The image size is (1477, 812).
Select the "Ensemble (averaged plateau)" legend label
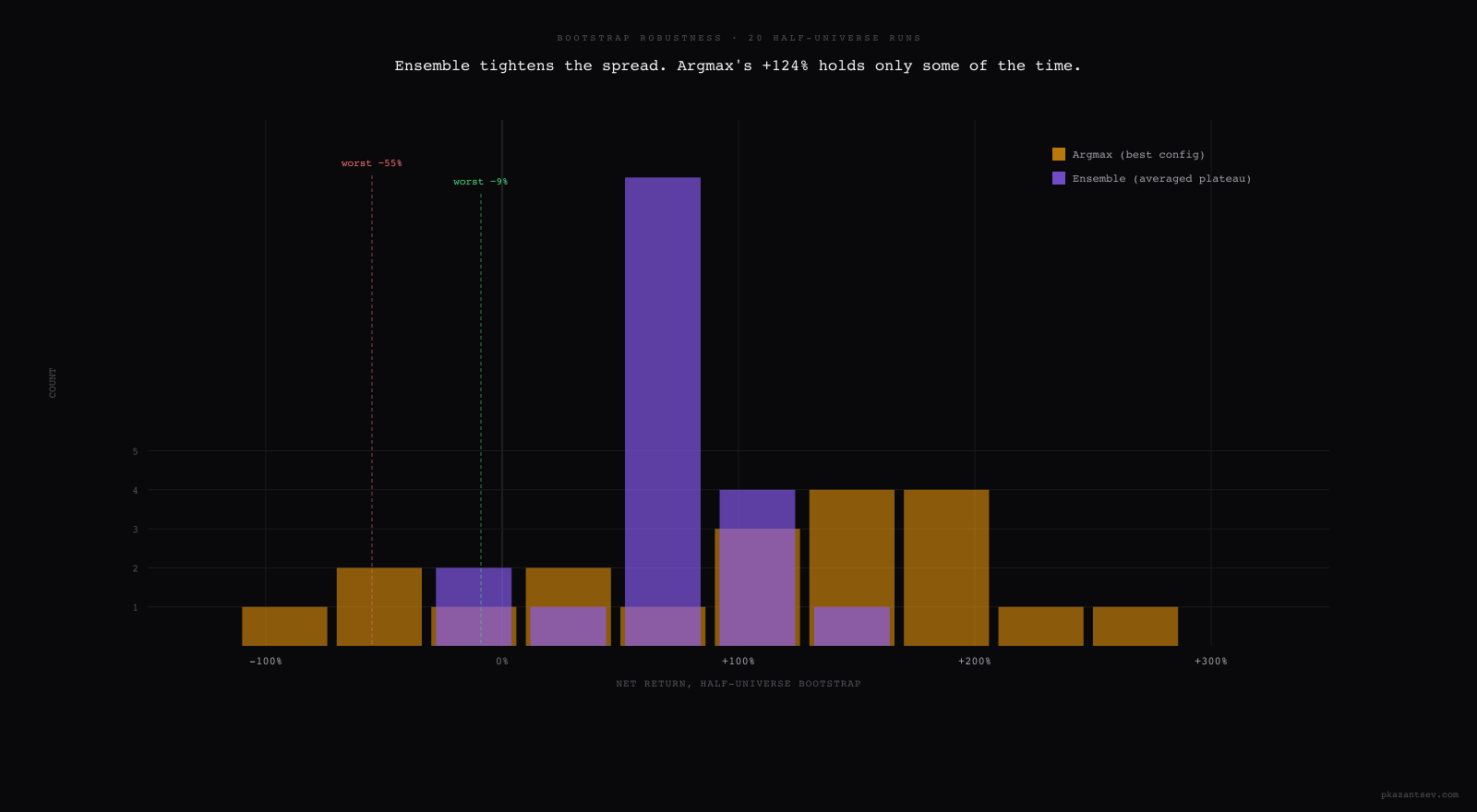tap(1161, 179)
